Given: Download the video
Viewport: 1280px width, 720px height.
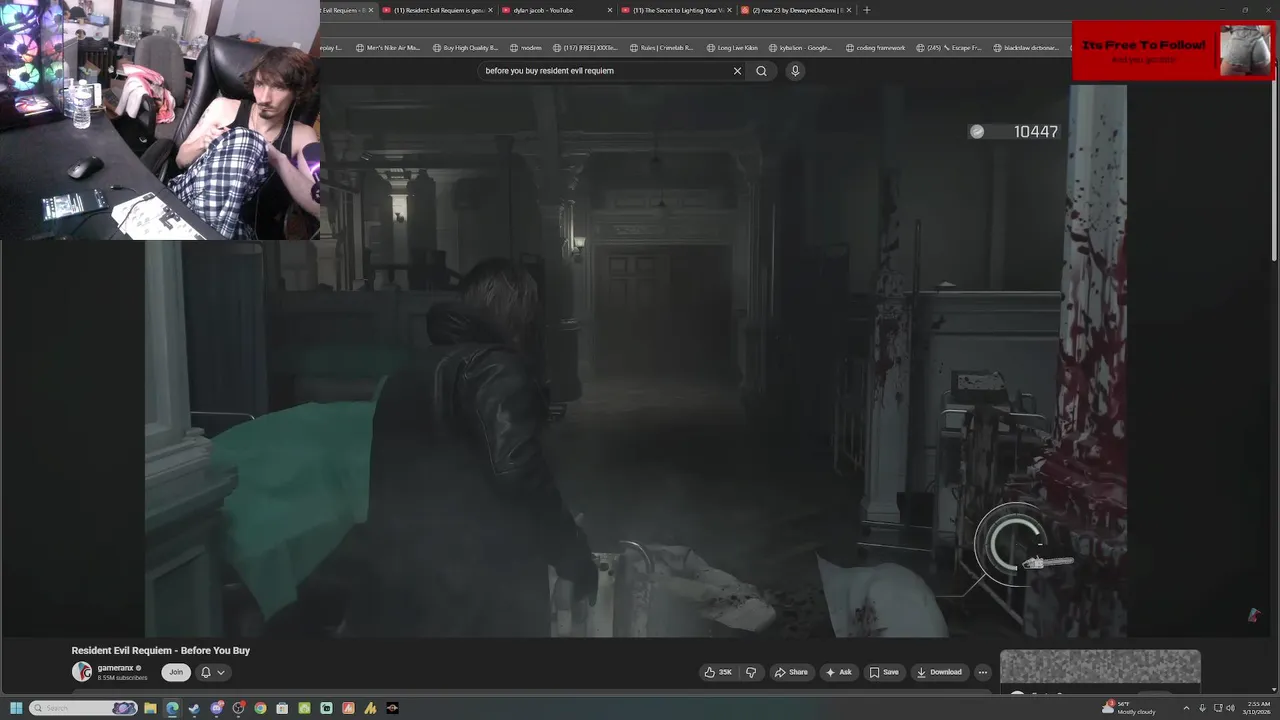Looking at the screenshot, I should 940,672.
